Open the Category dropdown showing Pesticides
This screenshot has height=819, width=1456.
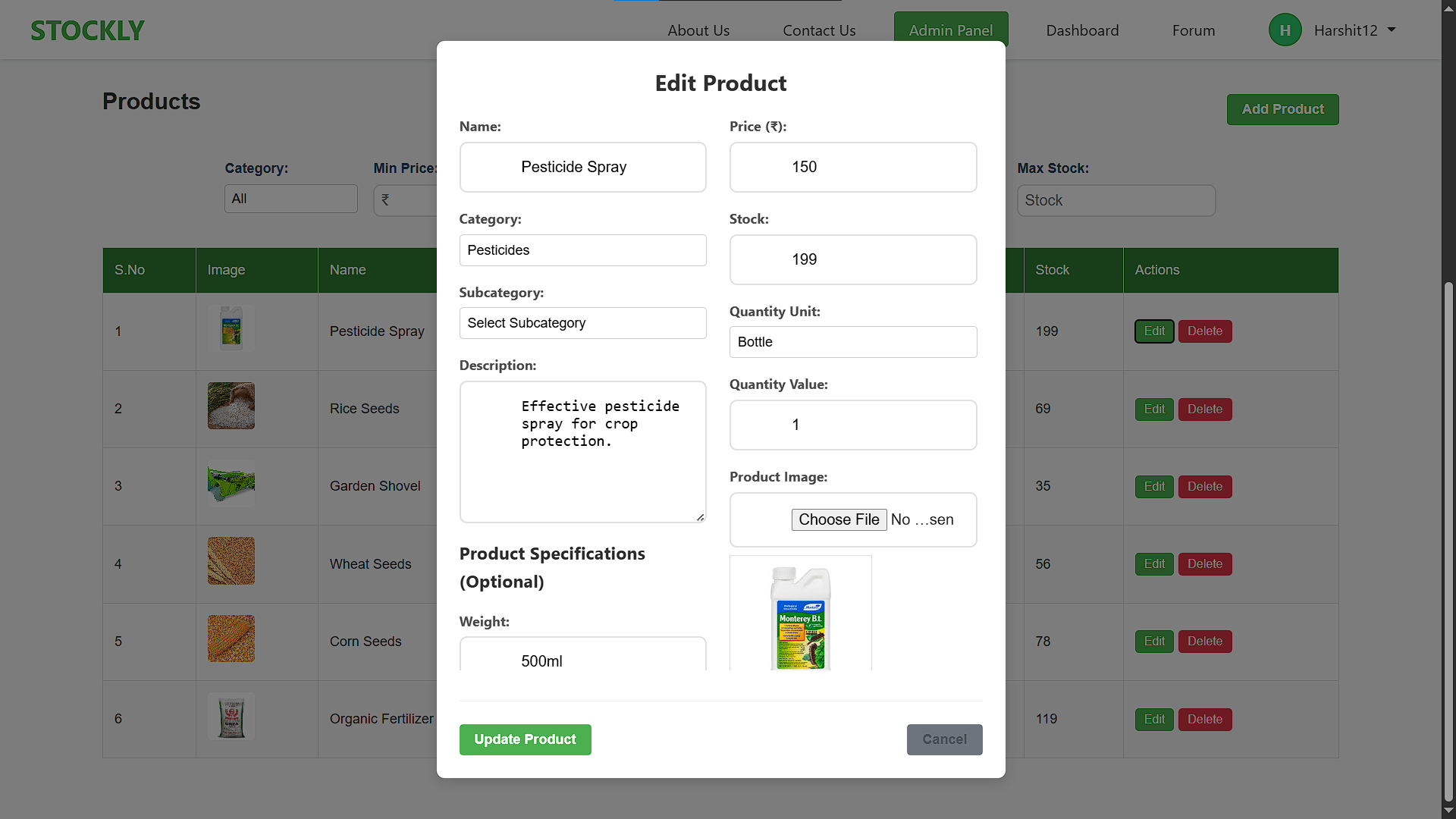click(x=582, y=250)
